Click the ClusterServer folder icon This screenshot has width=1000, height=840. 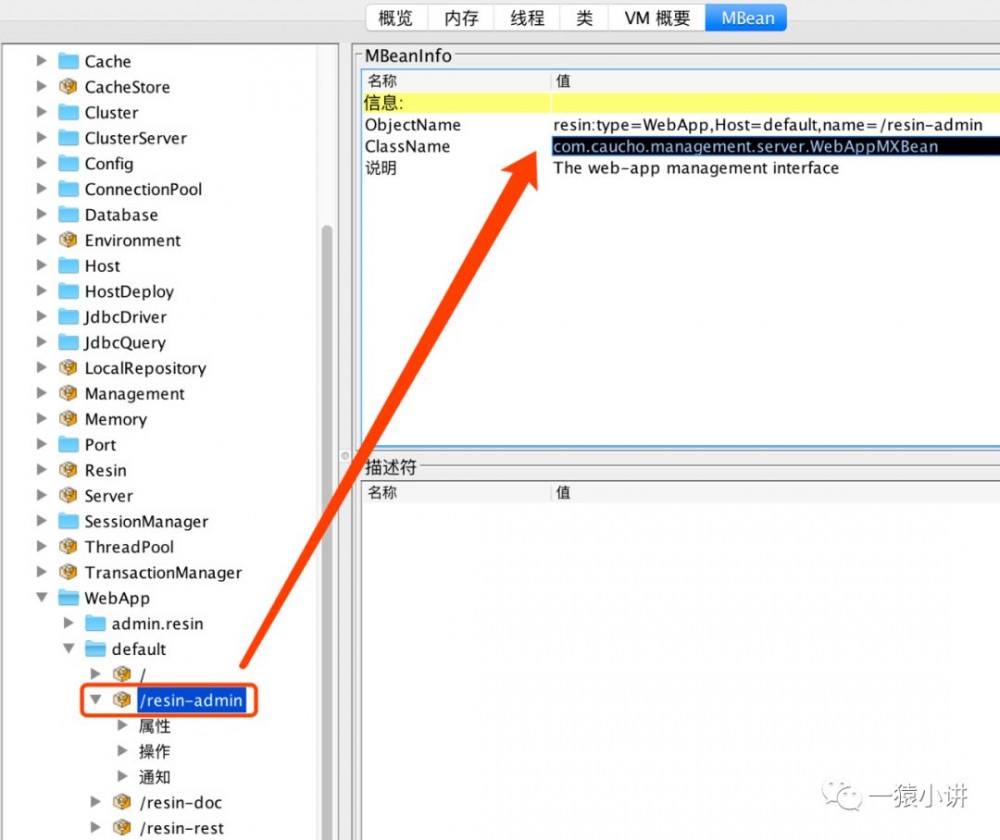68,138
